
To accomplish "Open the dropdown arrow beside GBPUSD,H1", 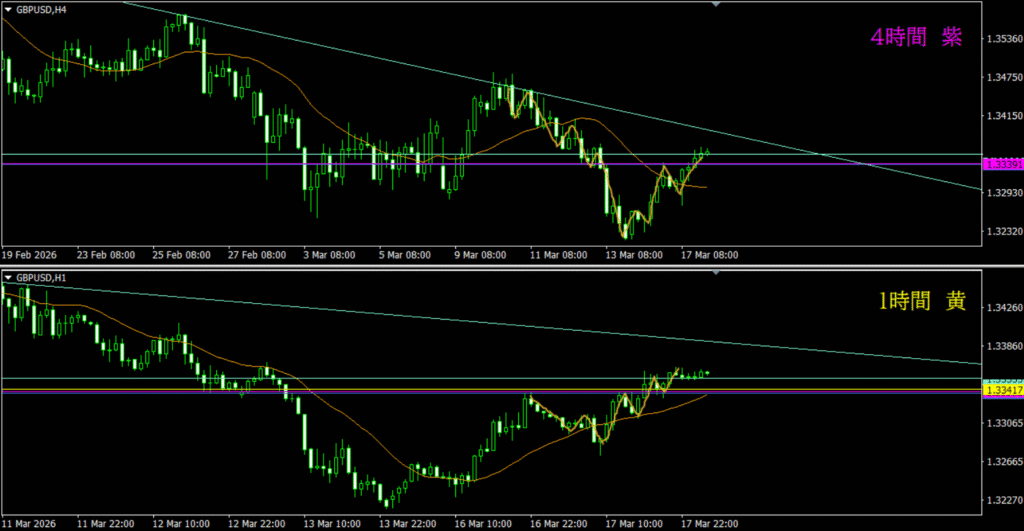I will click(8, 277).
